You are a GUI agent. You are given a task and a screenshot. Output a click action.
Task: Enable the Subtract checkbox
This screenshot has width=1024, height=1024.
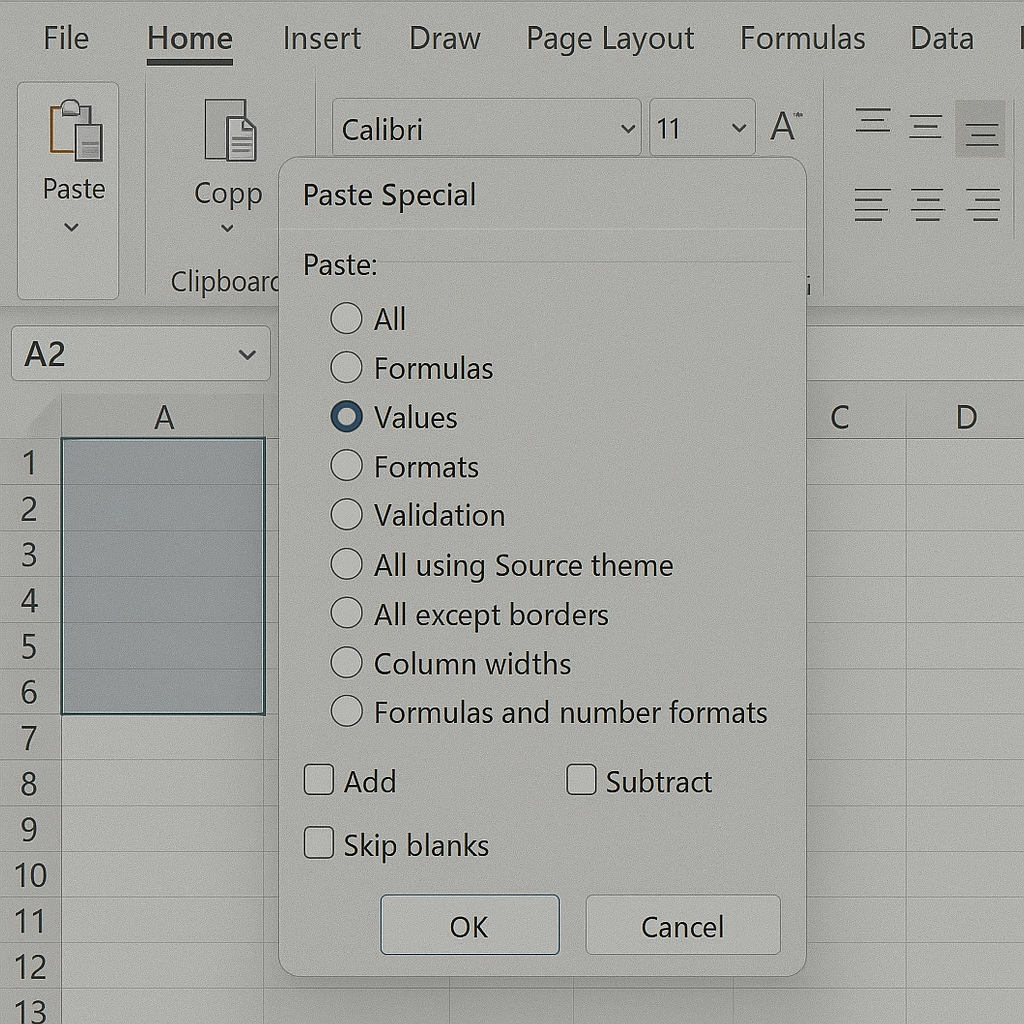[x=581, y=780]
